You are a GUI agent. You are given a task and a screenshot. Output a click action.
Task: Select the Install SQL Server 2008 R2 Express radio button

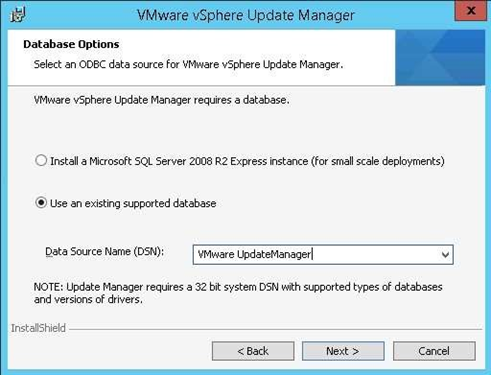coord(41,161)
